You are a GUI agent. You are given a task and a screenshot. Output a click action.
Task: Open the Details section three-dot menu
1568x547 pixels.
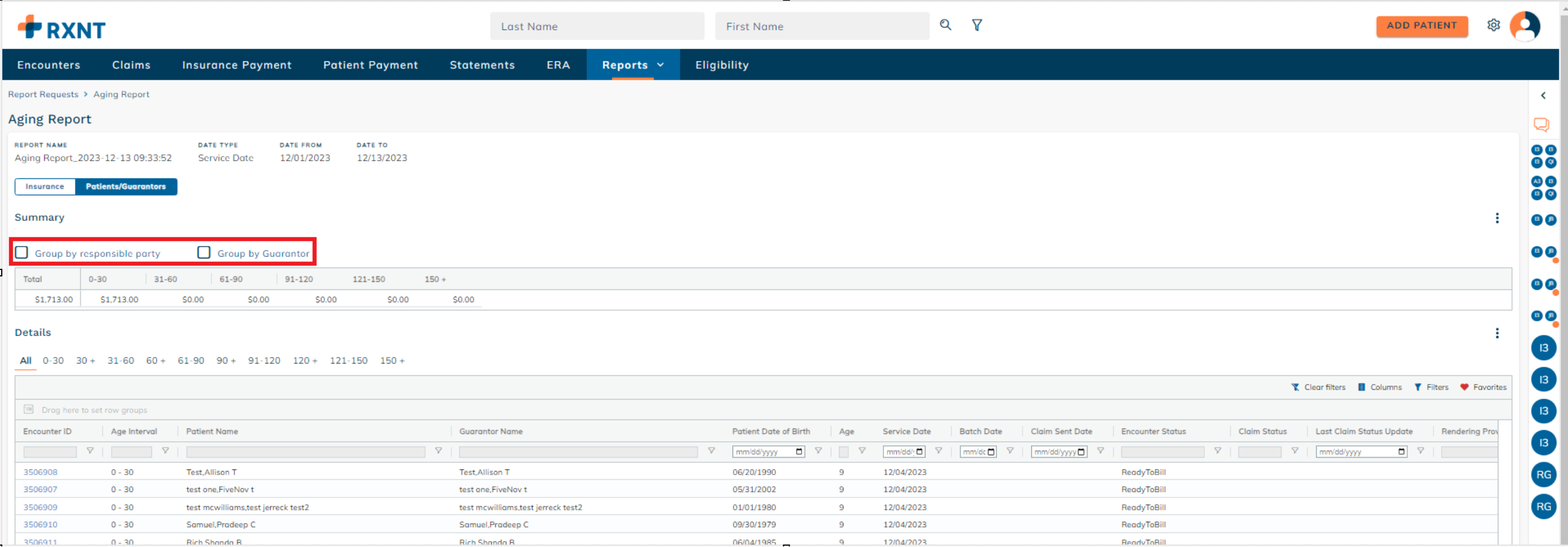(1497, 333)
